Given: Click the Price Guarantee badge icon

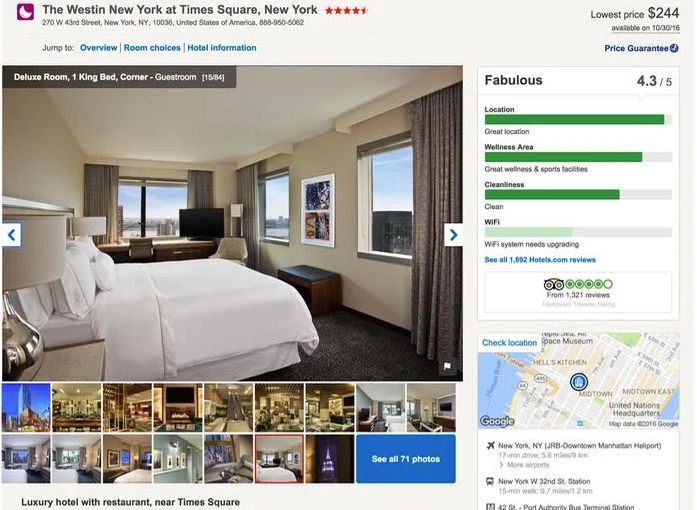Looking at the screenshot, I should (x=674, y=48).
